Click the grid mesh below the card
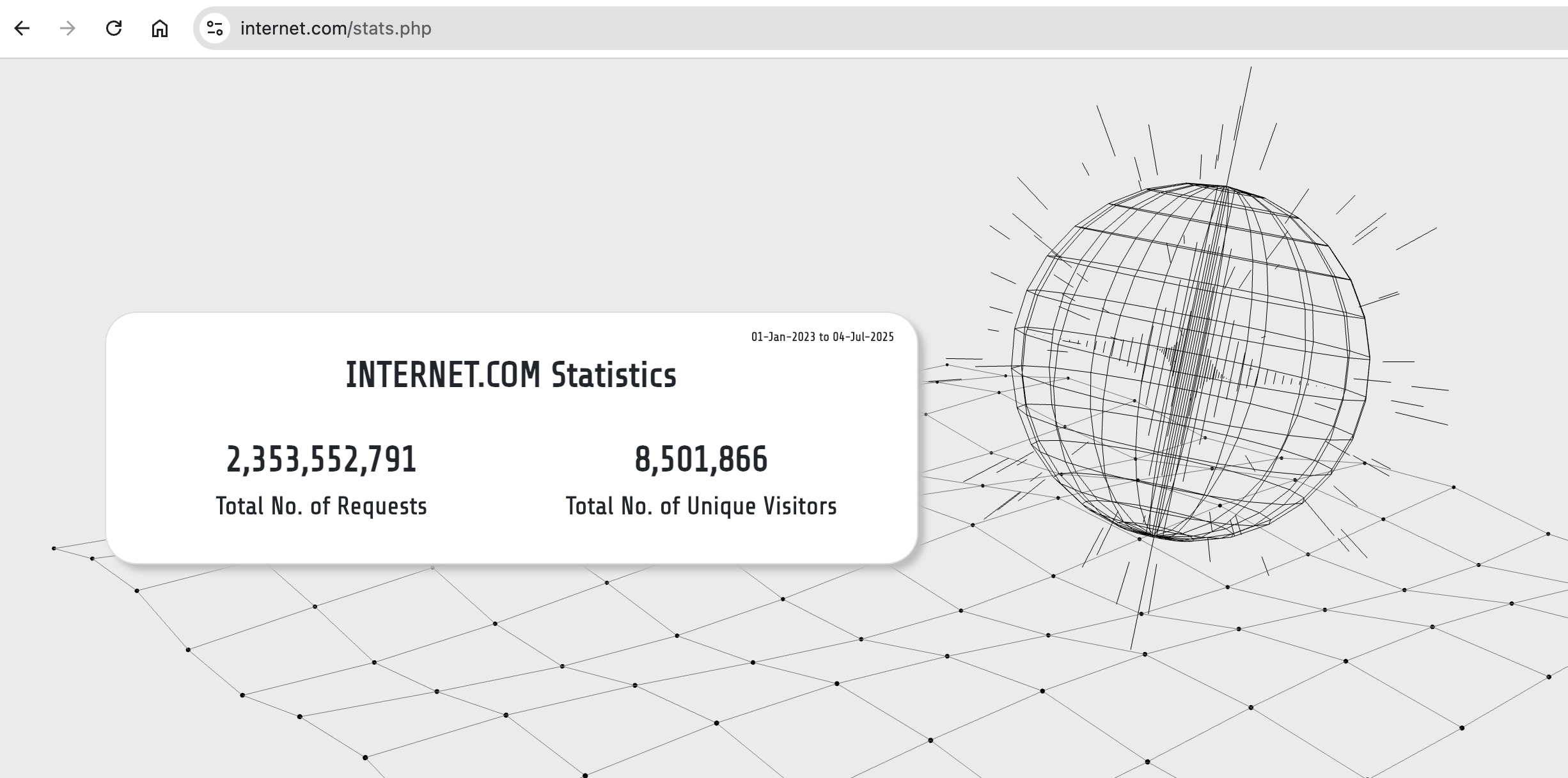Image resolution: width=1568 pixels, height=778 pixels. point(563,665)
